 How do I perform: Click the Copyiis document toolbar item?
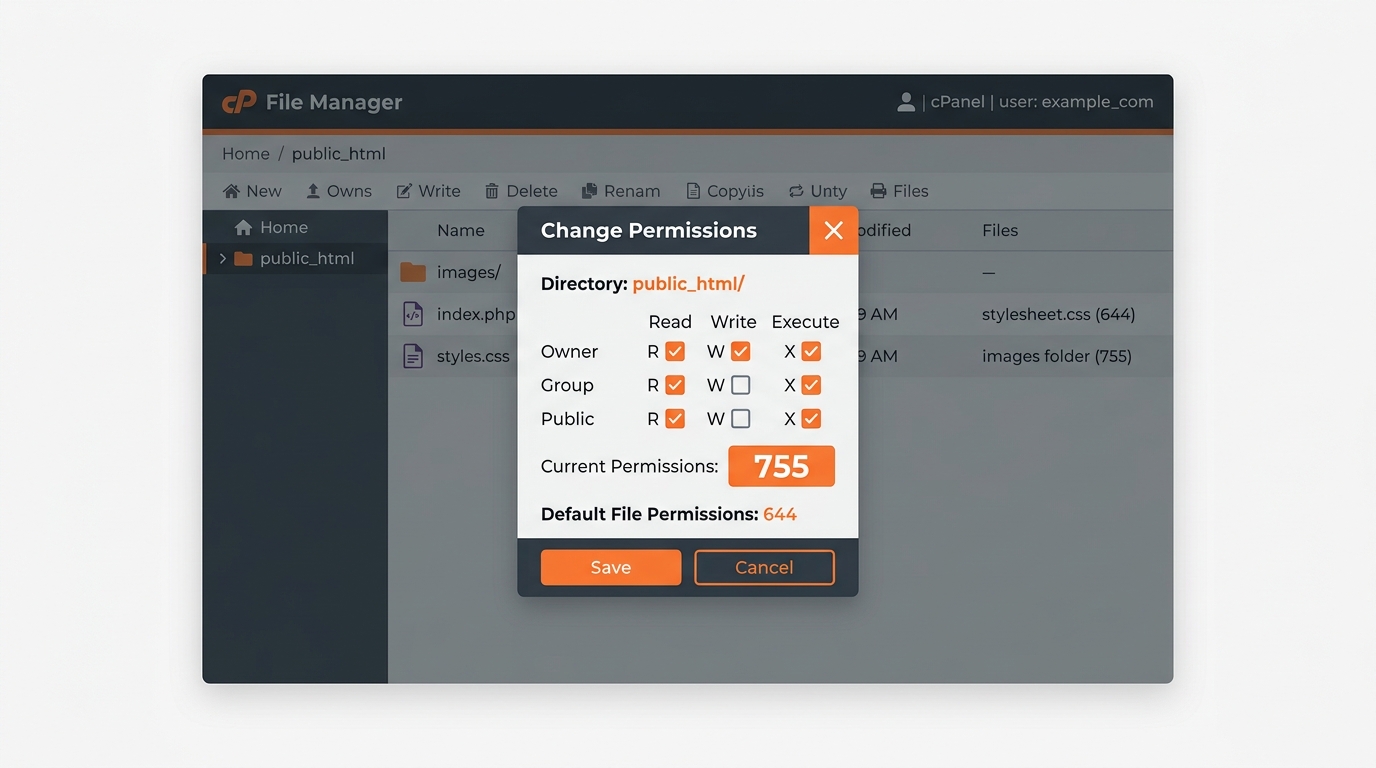coord(725,191)
